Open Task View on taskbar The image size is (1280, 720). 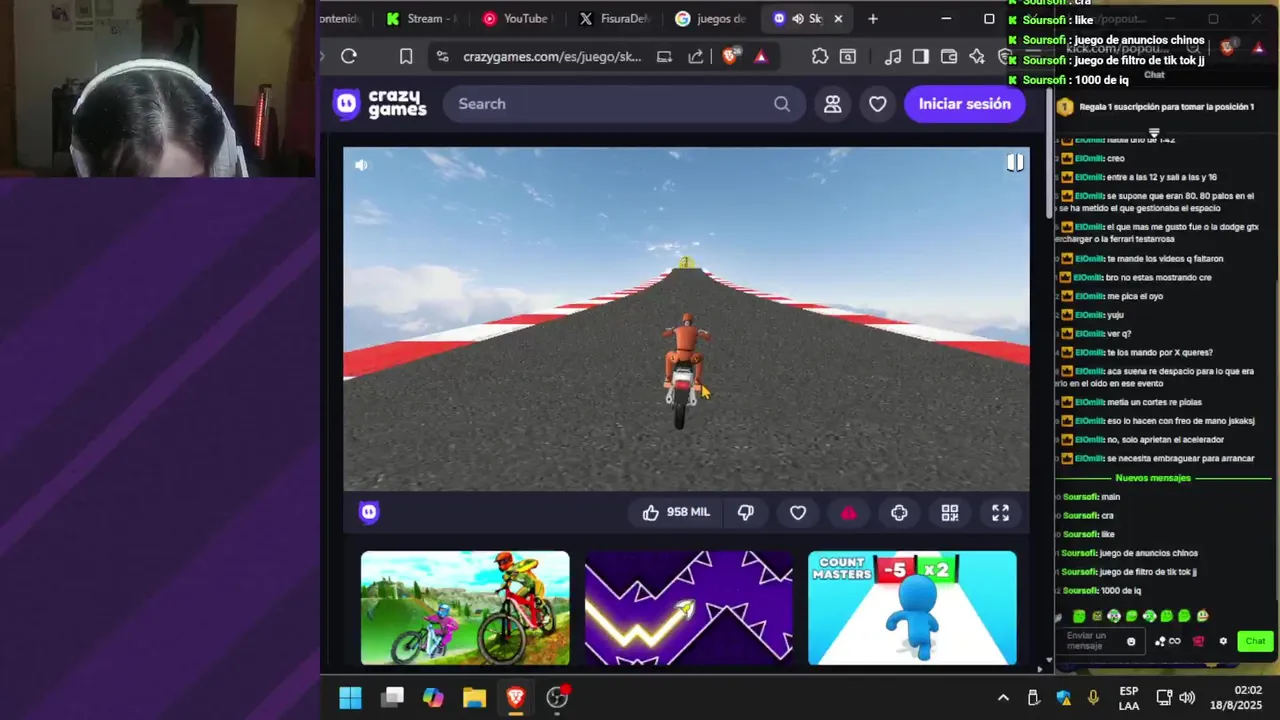point(392,697)
